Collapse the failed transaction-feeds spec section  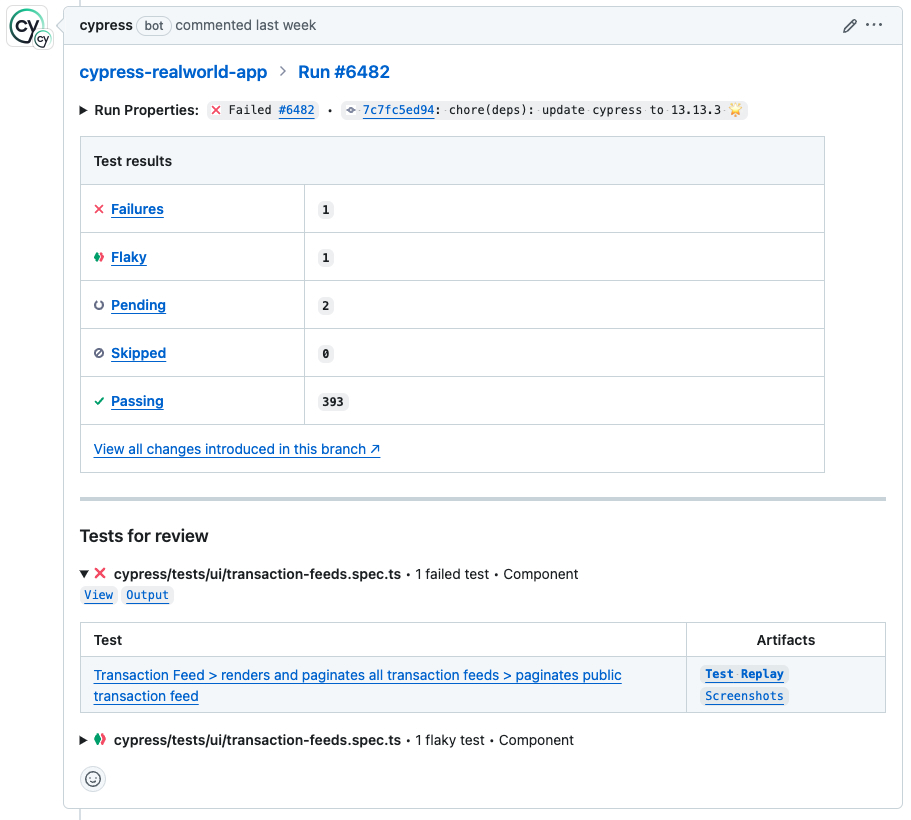(x=84, y=574)
